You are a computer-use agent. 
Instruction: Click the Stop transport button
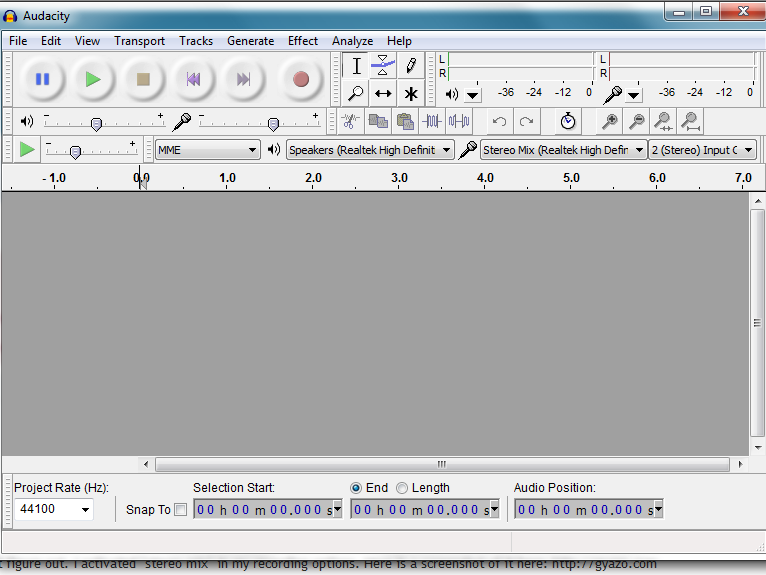[x=143, y=79]
